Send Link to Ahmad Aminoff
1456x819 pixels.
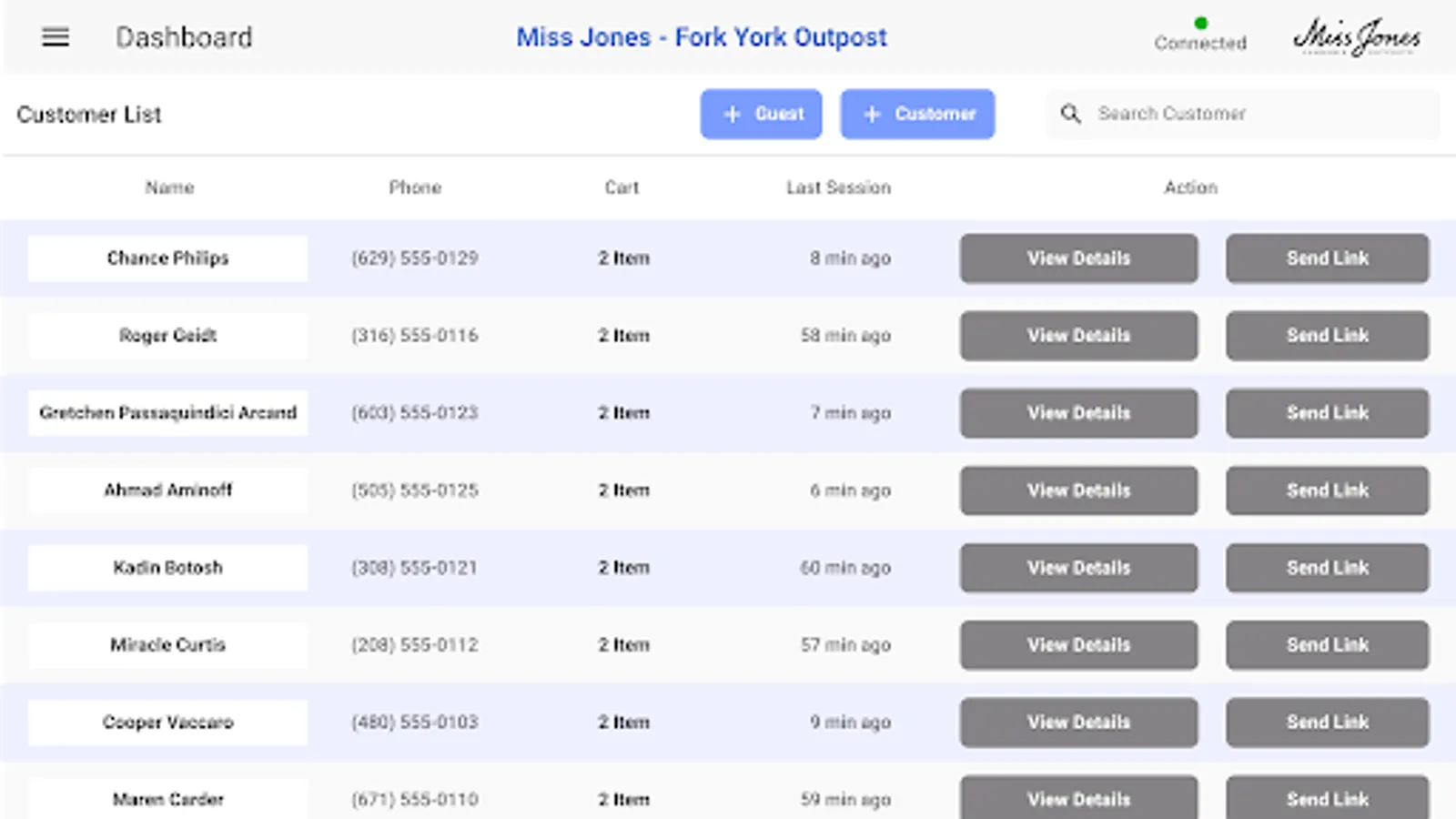1327,490
